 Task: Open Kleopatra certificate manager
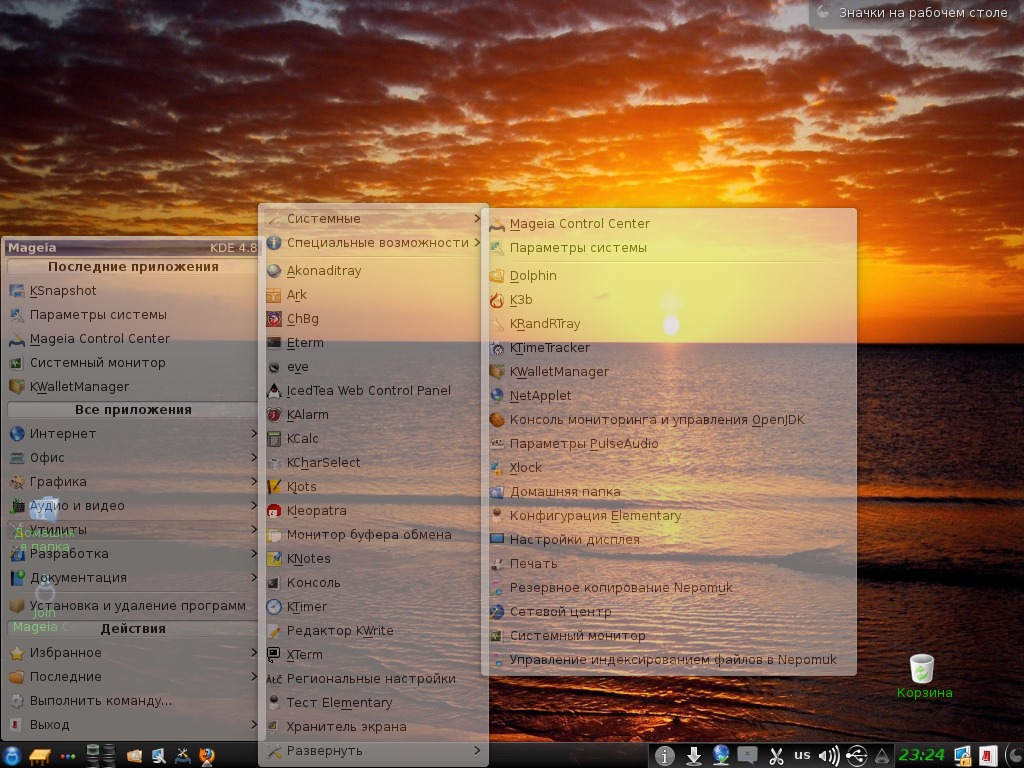coord(374,511)
